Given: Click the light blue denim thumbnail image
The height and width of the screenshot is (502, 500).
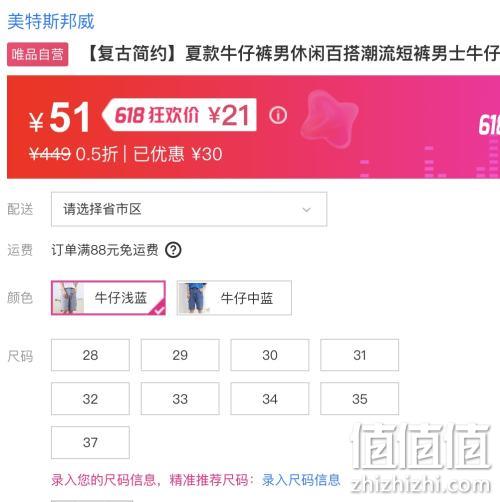Looking at the screenshot, I should [68, 298].
